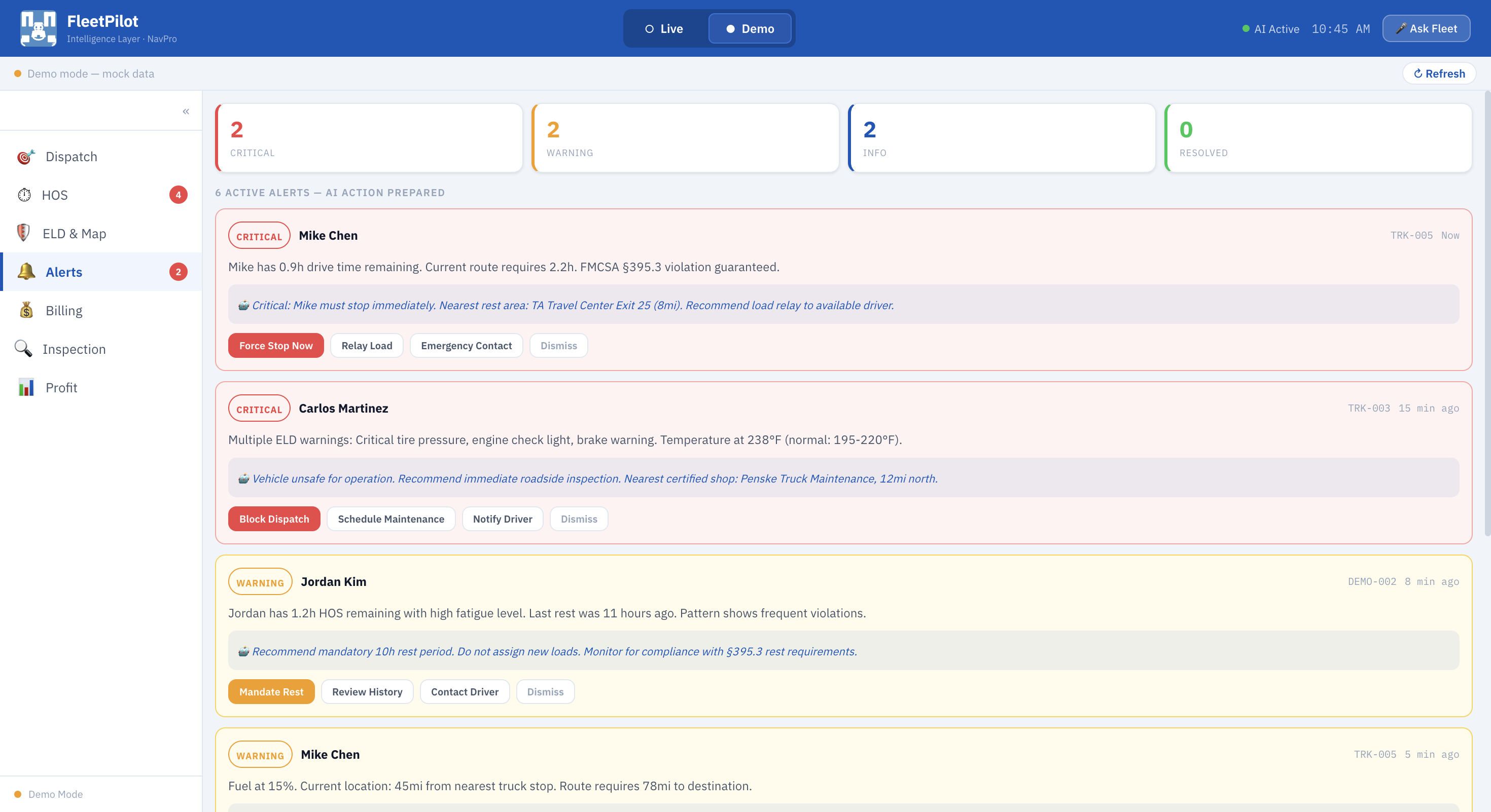
Task: Click the HOS red badge count
Action: click(179, 195)
